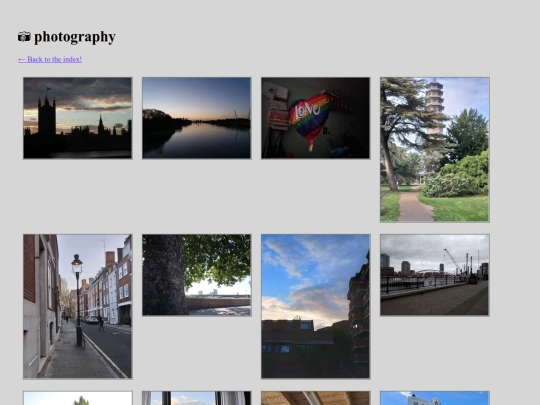This screenshot has width=540, height=405.
Task: Click the 'photography' page heading text
Action: tap(75, 37)
